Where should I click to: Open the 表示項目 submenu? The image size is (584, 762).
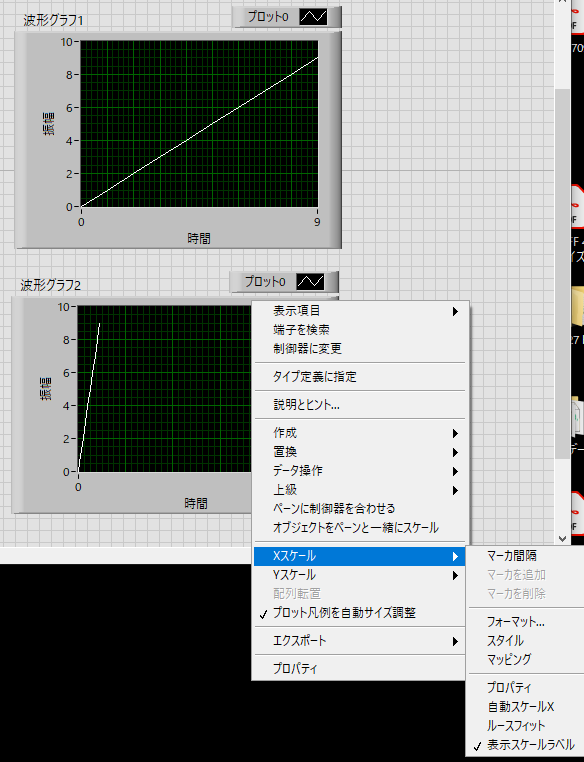360,311
